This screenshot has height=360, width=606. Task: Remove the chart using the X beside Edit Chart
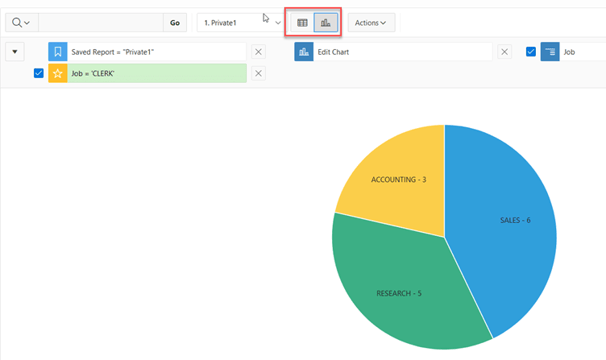coord(504,52)
